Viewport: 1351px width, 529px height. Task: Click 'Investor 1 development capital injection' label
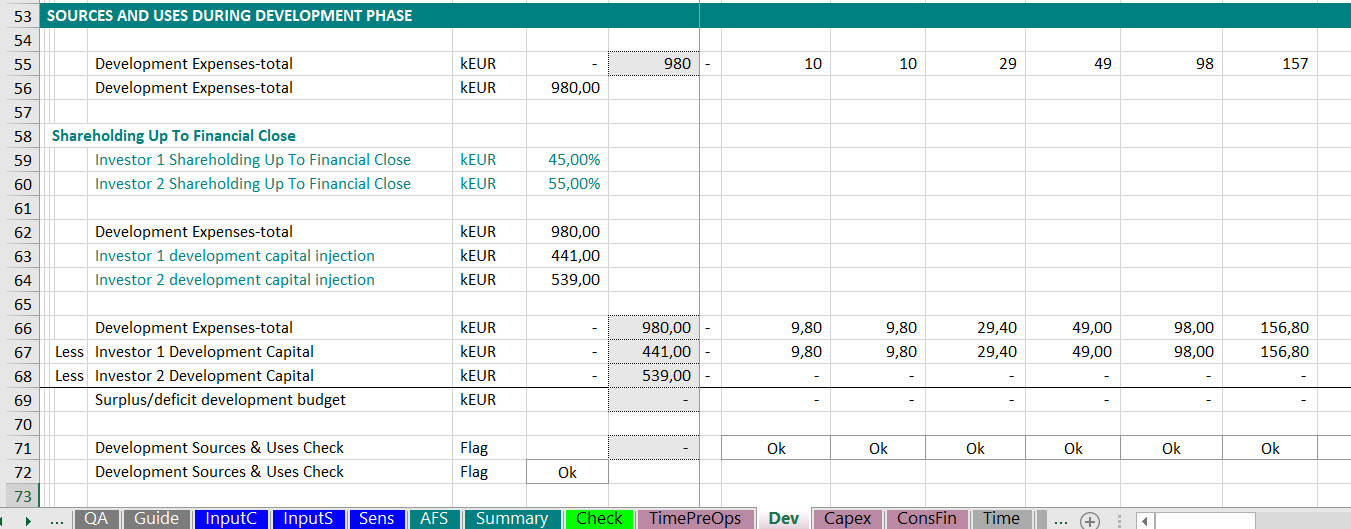tap(235, 256)
